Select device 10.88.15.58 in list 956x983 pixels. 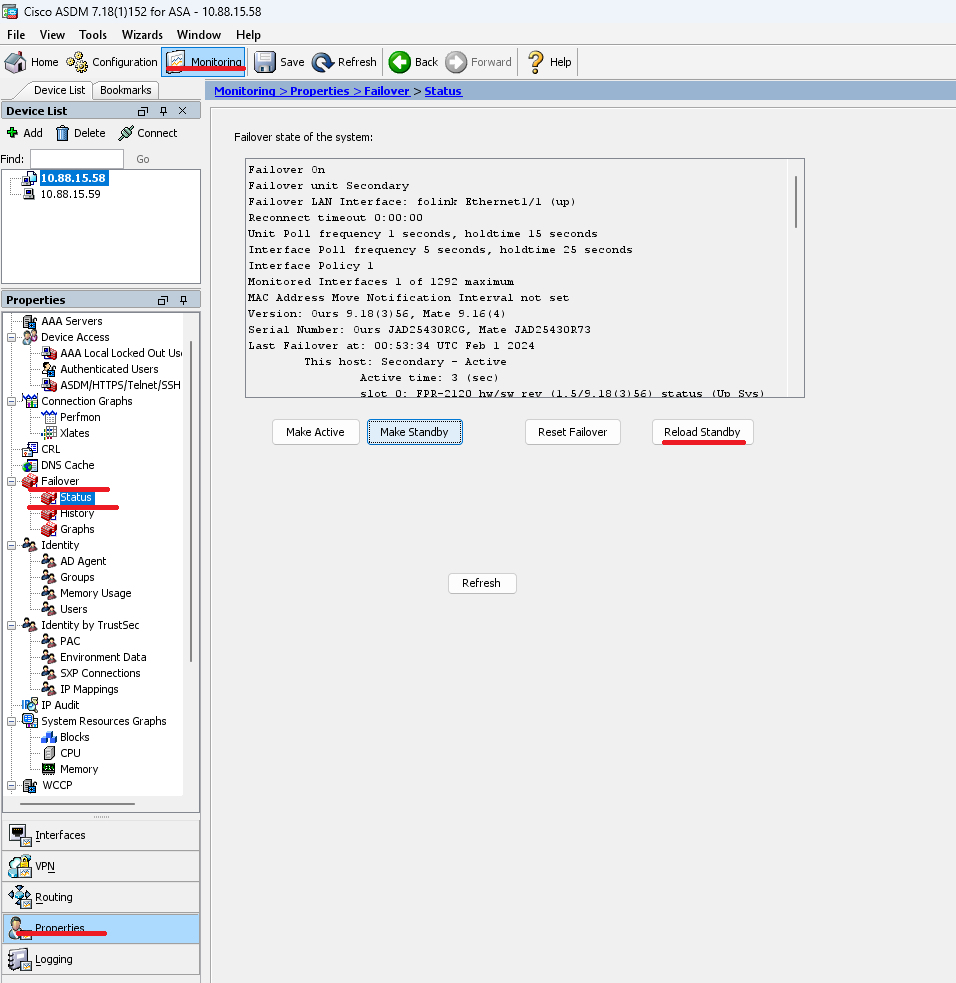pyautogui.click(x=73, y=178)
